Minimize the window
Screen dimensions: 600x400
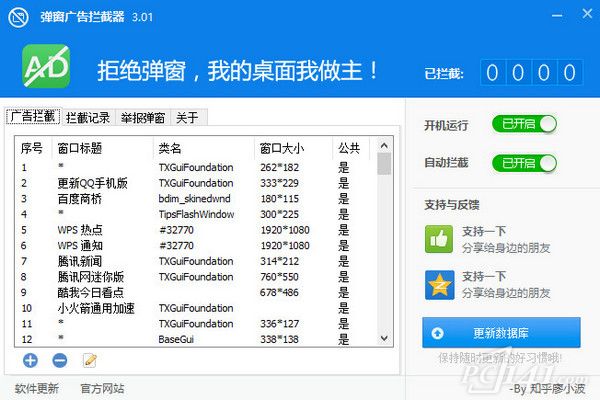[557, 16]
